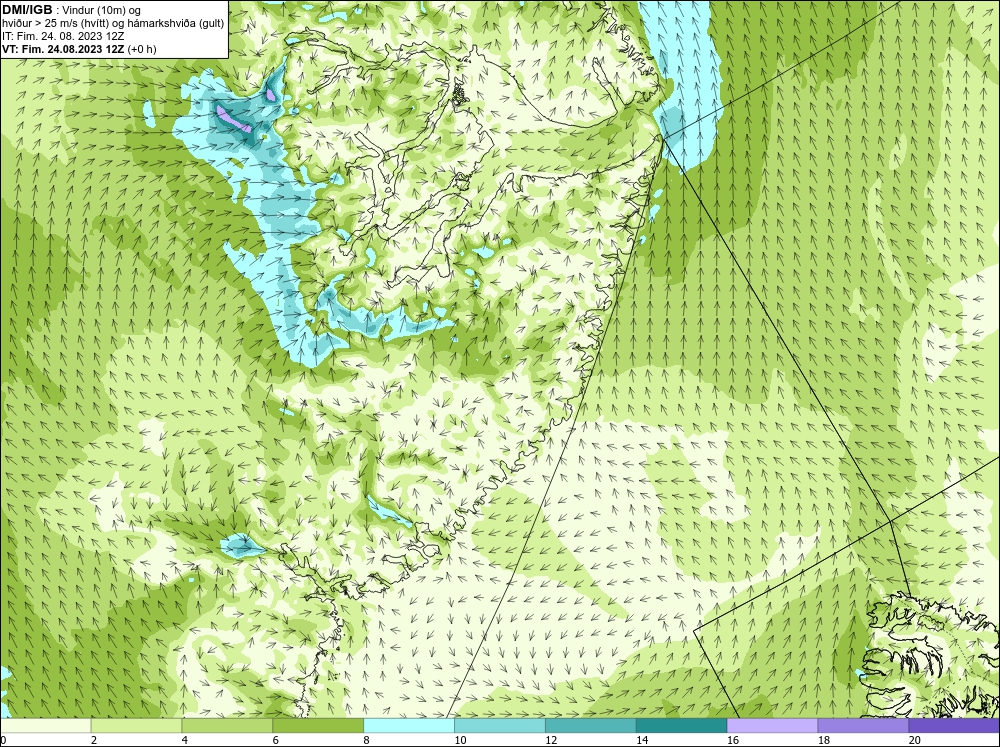Click the 8–10 m/s light cyan legend swatch
The image size is (1000, 747).
[x=409, y=725]
